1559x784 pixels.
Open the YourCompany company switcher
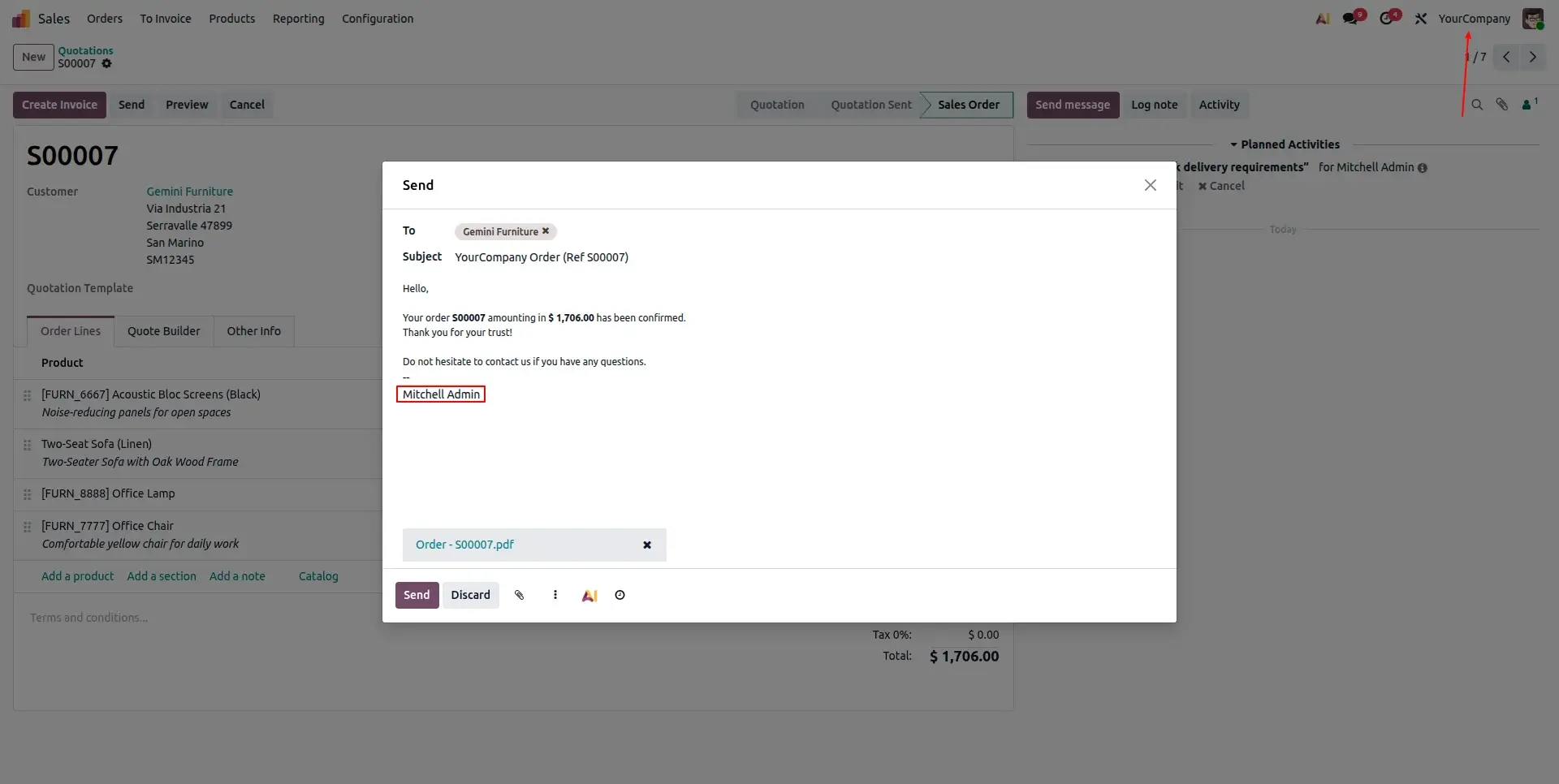1474,19
